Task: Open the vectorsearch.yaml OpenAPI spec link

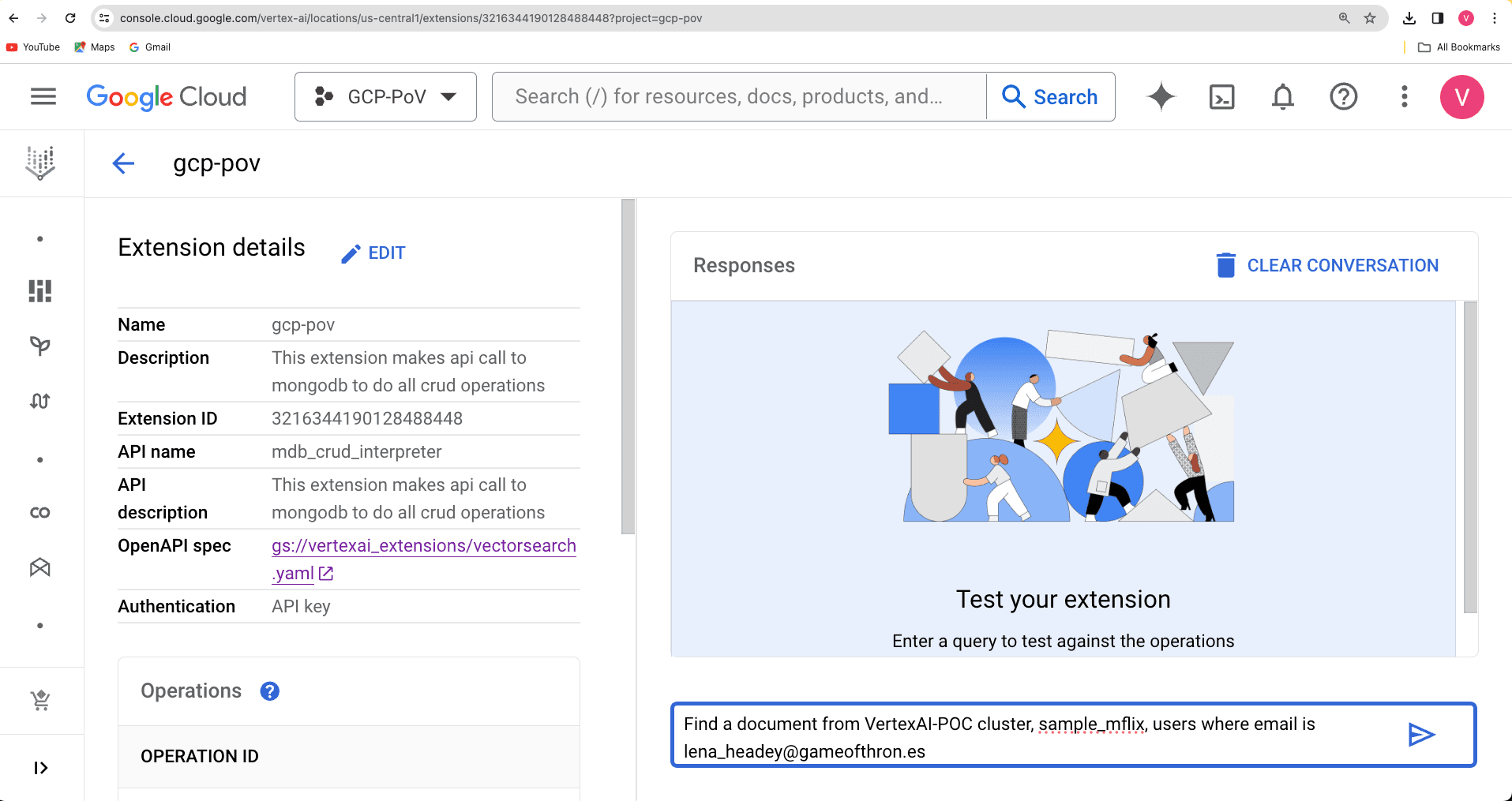Action: click(423, 546)
